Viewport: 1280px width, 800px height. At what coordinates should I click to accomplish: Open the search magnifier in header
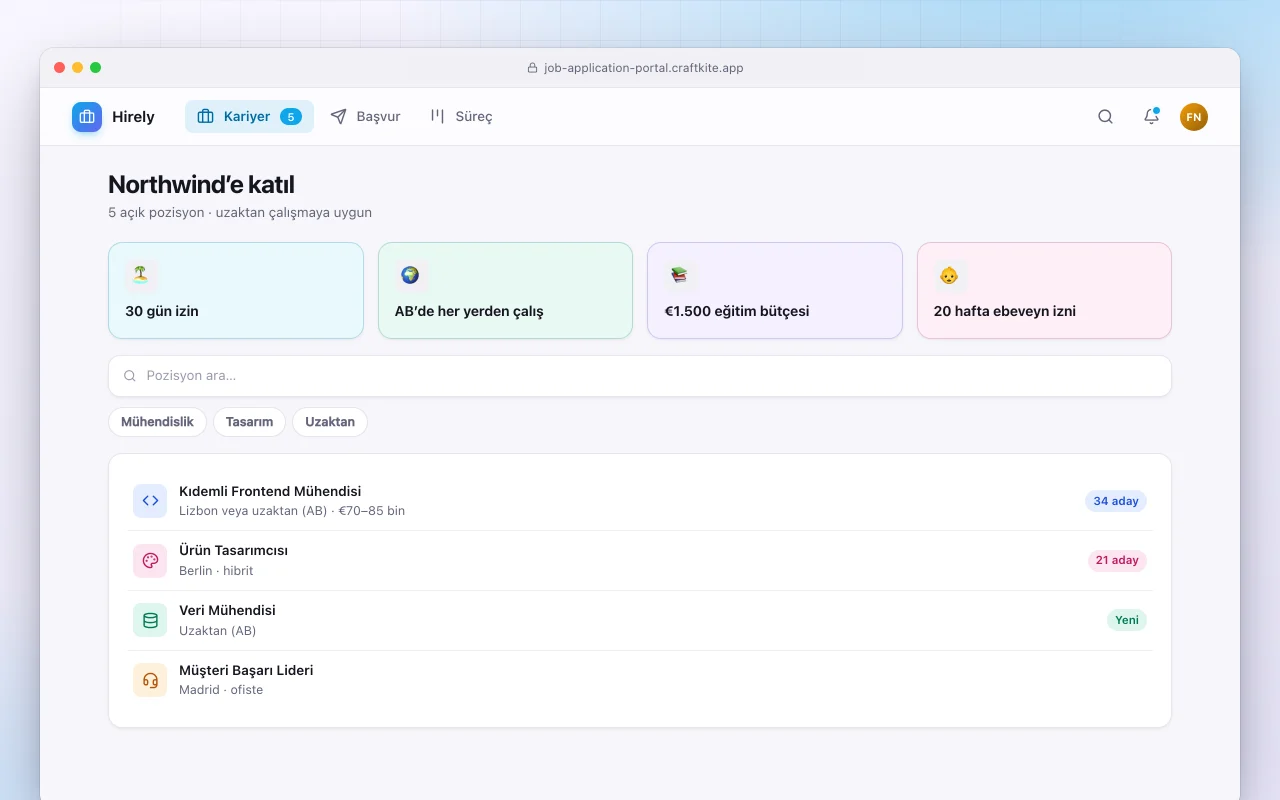(x=1105, y=117)
